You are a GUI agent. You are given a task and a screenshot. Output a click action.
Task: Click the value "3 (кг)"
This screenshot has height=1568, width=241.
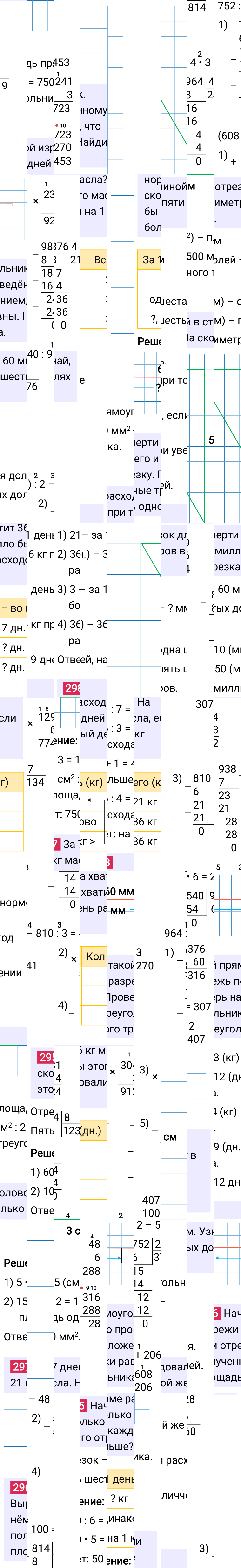pos(226,1057)
